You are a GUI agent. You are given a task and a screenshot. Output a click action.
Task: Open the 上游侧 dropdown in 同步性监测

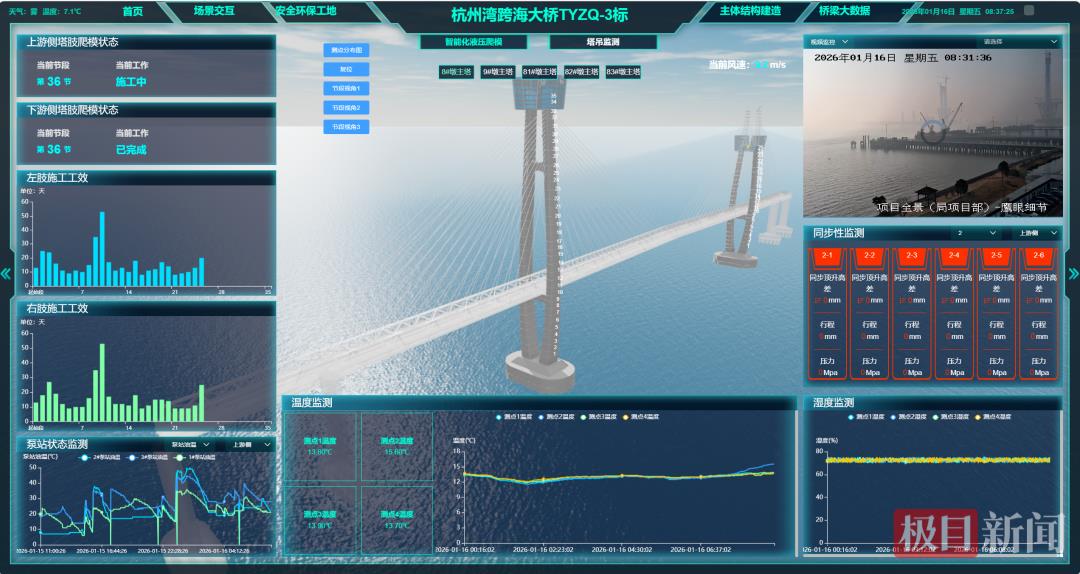1037,233
